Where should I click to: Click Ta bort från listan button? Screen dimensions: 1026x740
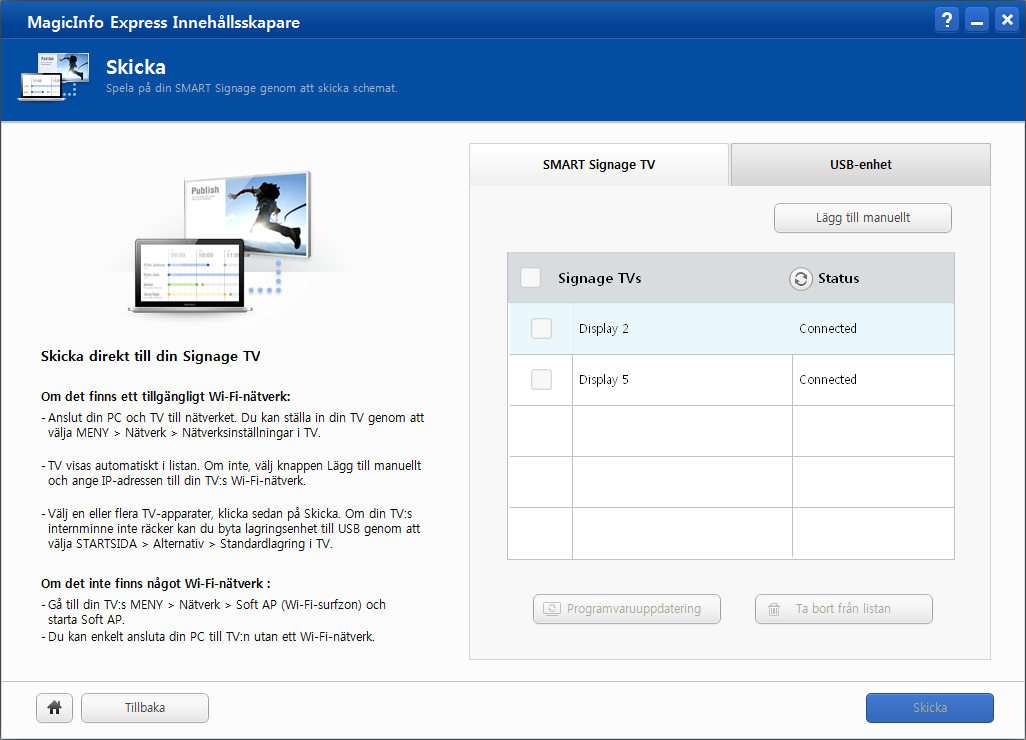tap(843, 609)
